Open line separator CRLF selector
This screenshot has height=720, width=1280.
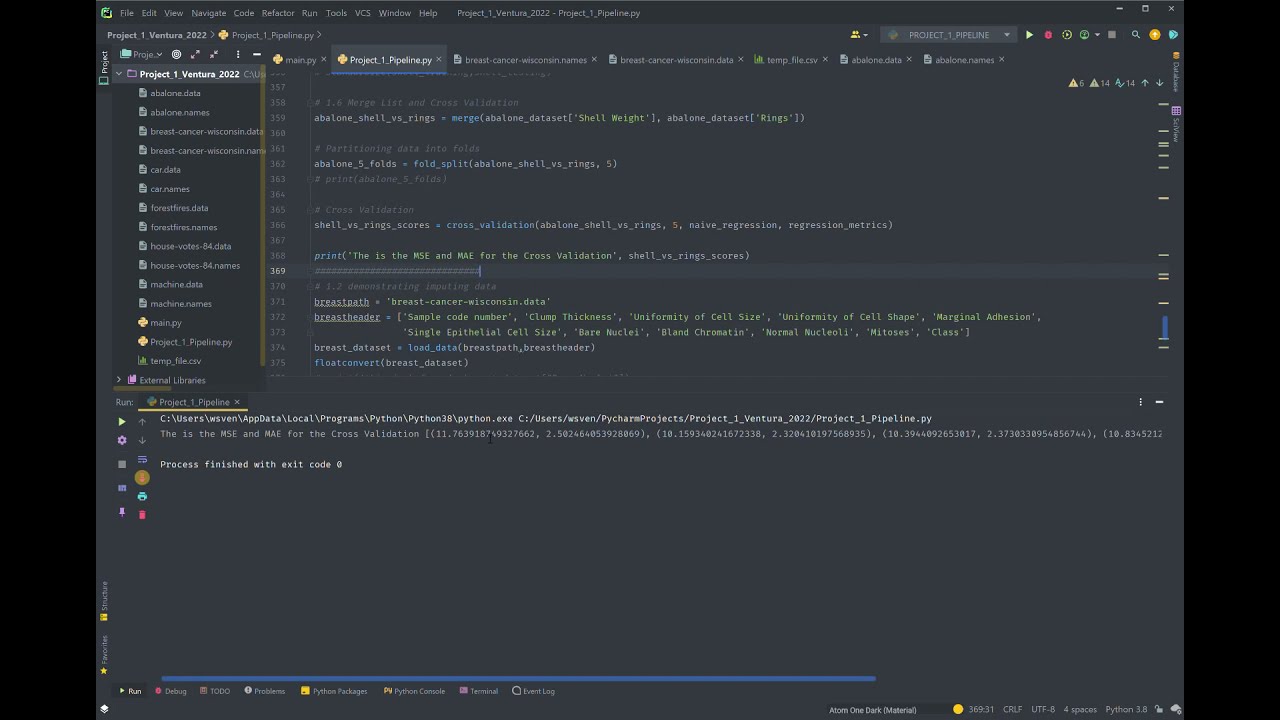pyautogui.click(x=1013, y=709)
